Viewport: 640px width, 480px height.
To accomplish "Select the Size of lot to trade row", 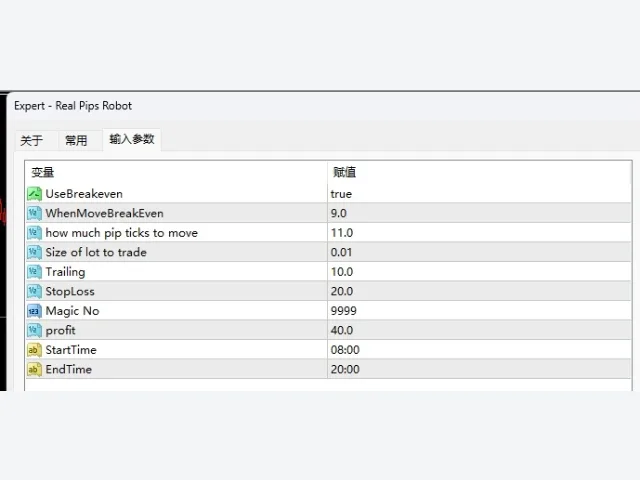I will click(x=328, y=252).
